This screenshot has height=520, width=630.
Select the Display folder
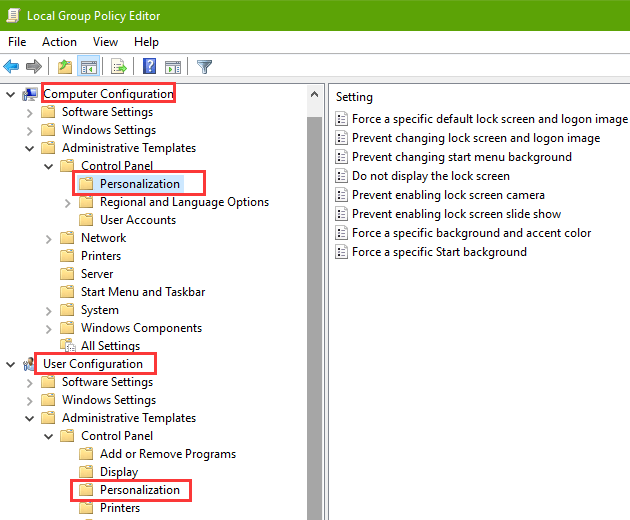click(x=119, y=472)
